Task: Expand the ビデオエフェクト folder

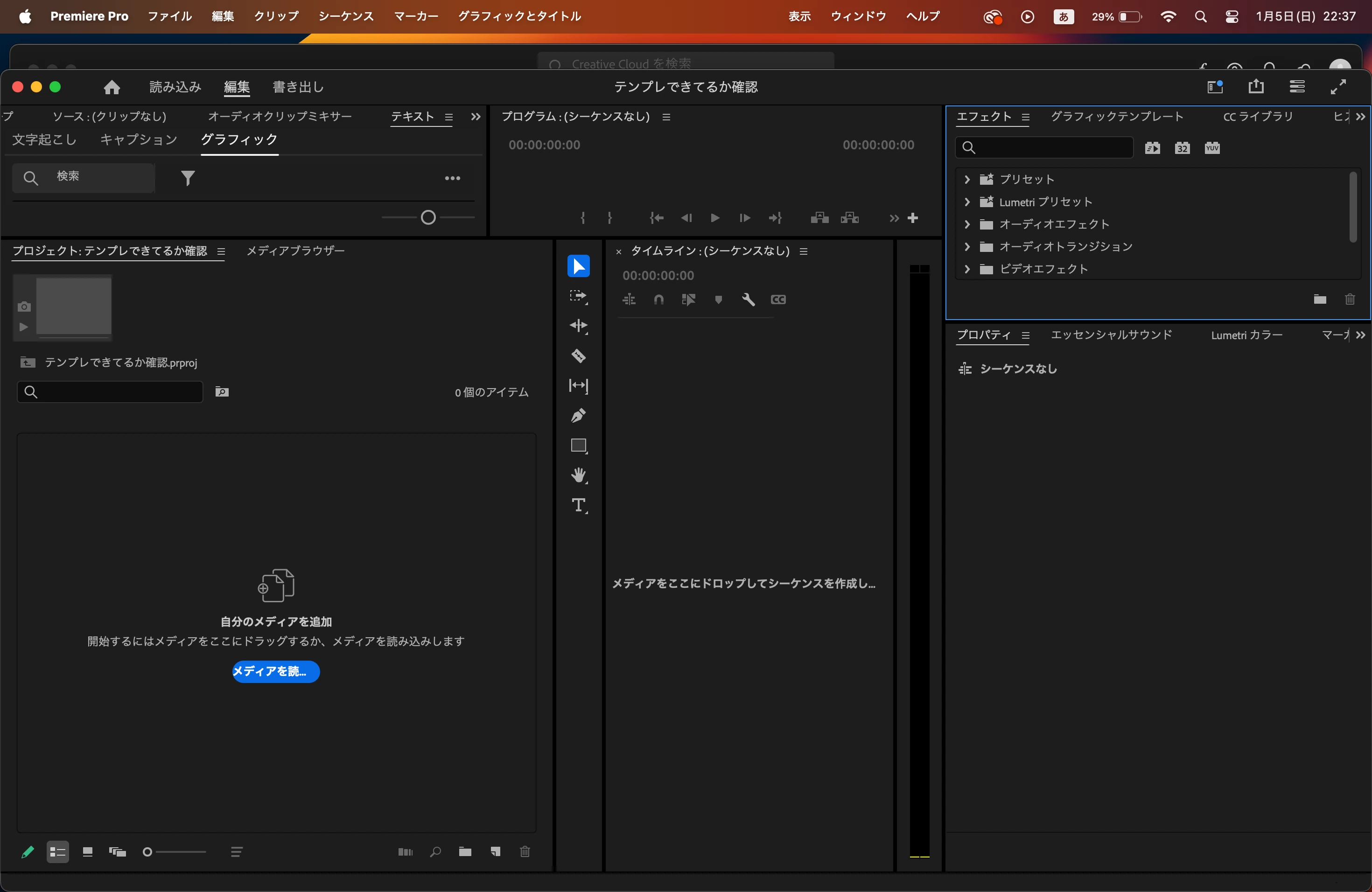Action: [967, 269]
